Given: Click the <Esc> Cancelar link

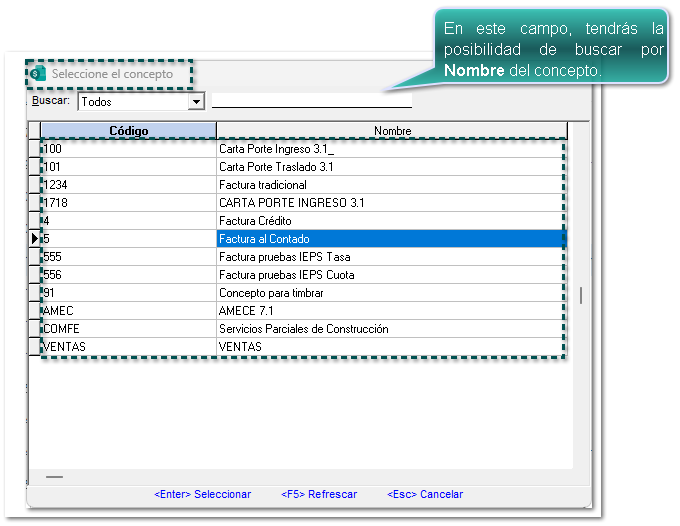Looking at the screenshot, I should (425, 494).
